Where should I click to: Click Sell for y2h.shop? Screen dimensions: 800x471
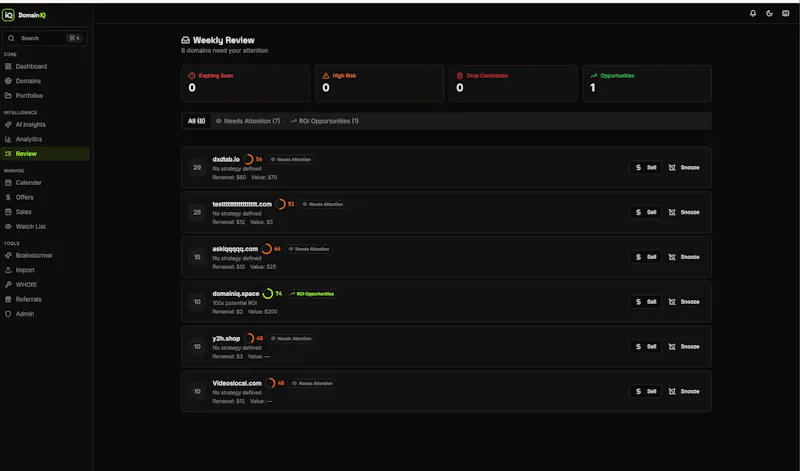(645, 346)
